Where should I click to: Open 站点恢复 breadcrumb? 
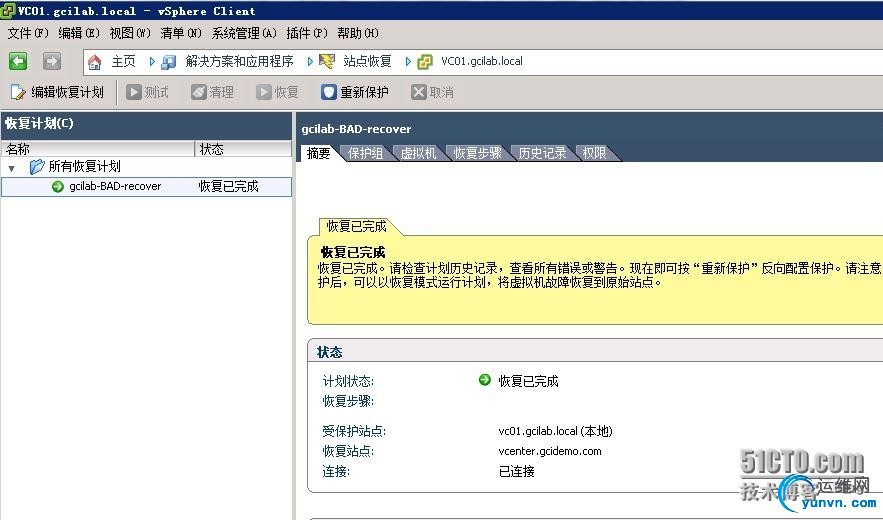[367, 61]
